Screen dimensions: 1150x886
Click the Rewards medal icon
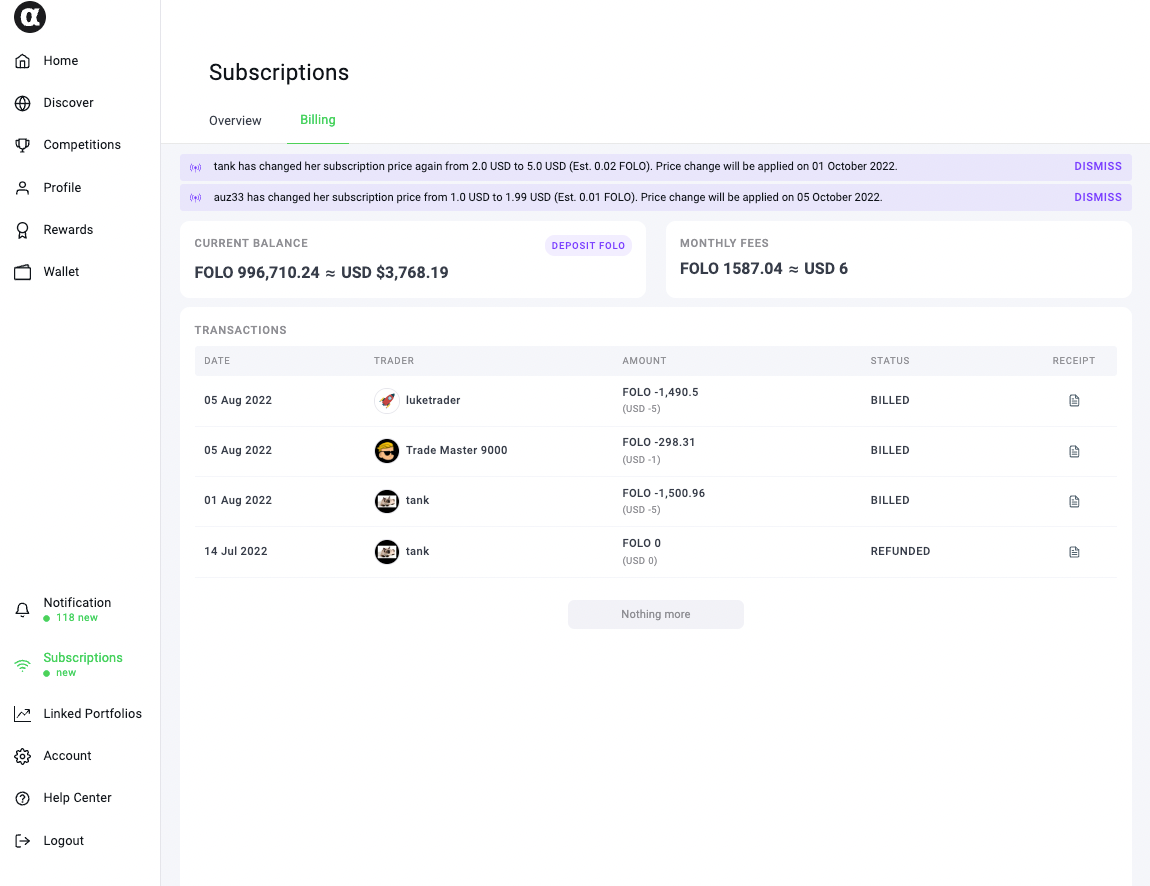[23, 230]
